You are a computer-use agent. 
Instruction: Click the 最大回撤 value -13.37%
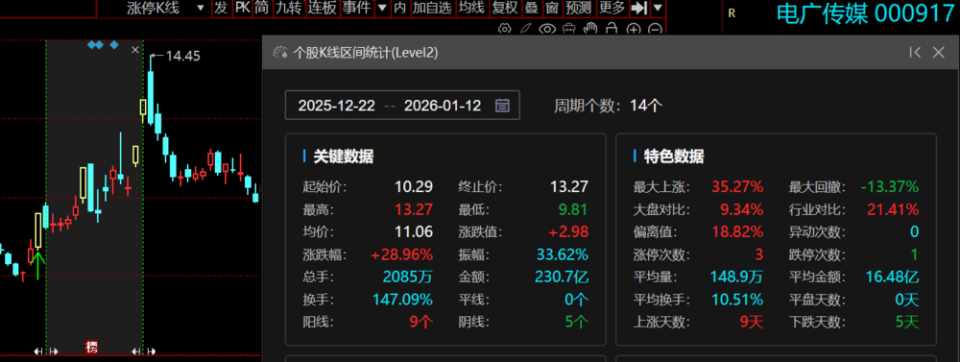889,187
